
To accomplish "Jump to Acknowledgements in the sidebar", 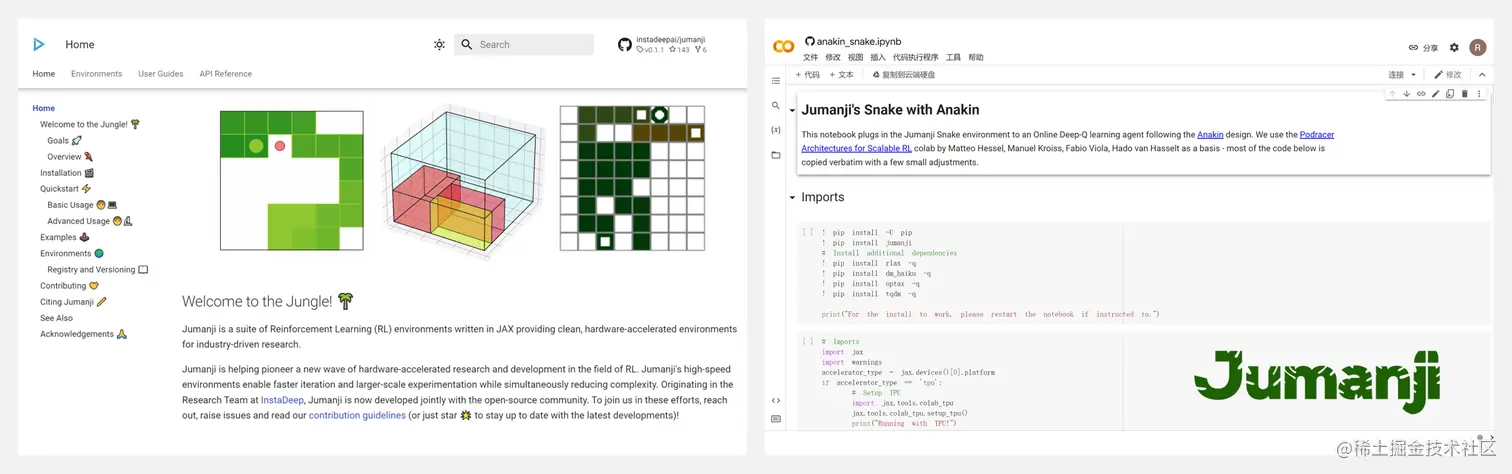I will tap(83, 334).
